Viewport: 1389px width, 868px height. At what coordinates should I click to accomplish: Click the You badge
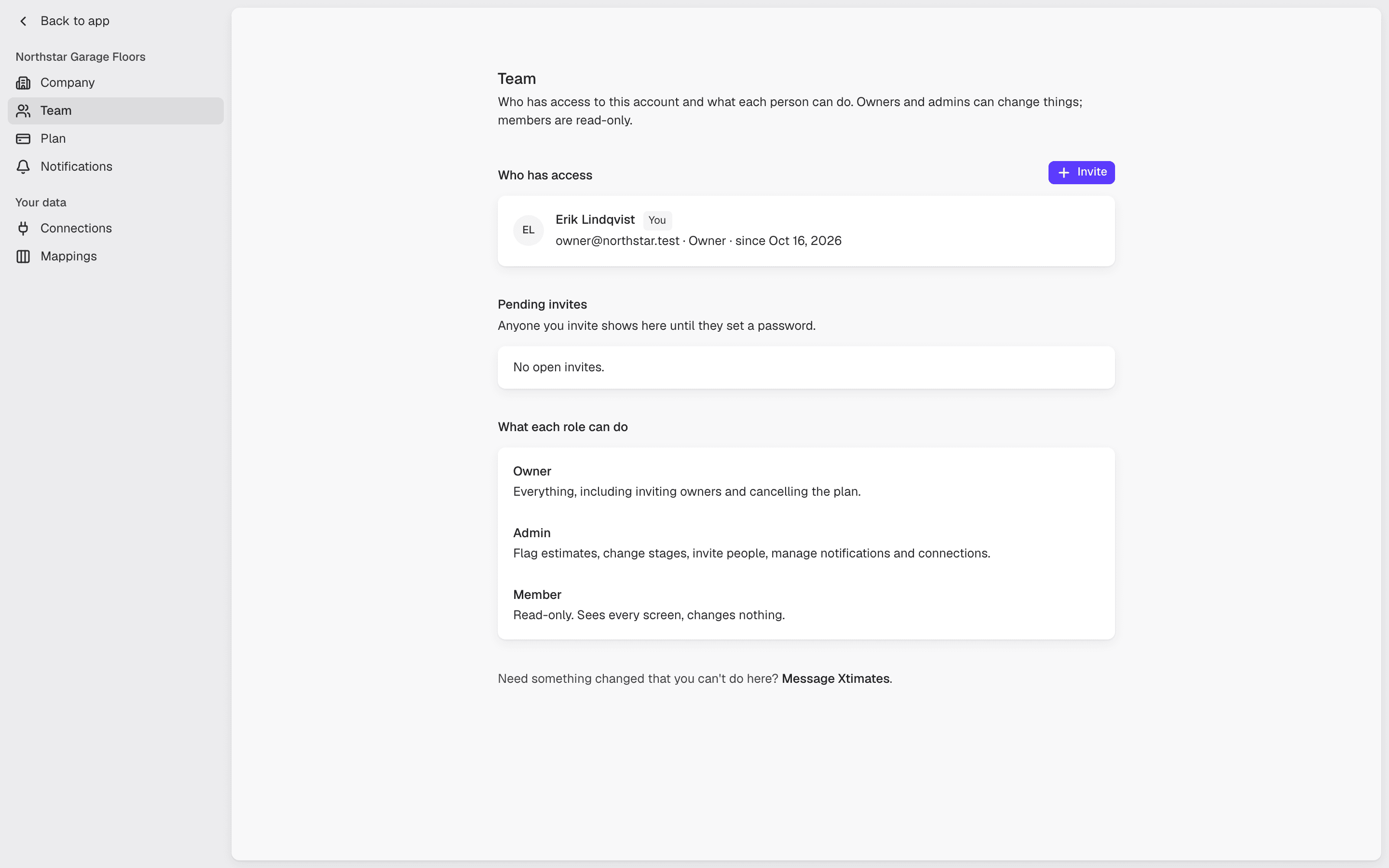pyautogui.click(x=657, y=220)
